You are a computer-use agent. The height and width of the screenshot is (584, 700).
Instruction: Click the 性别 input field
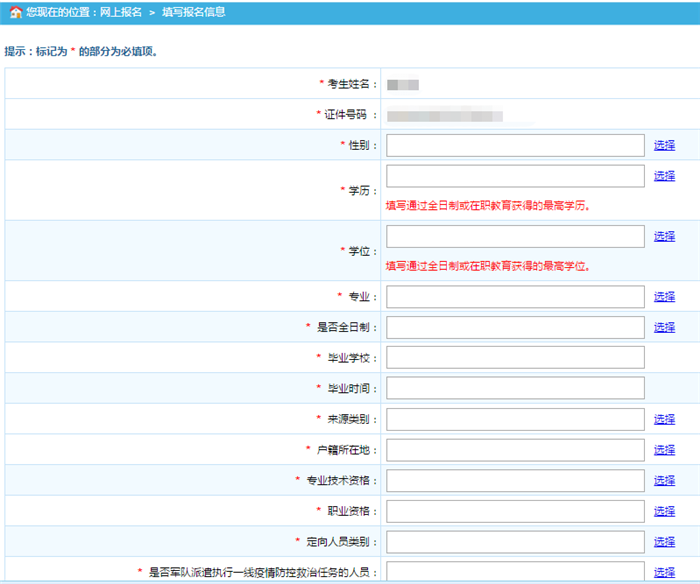515,145
